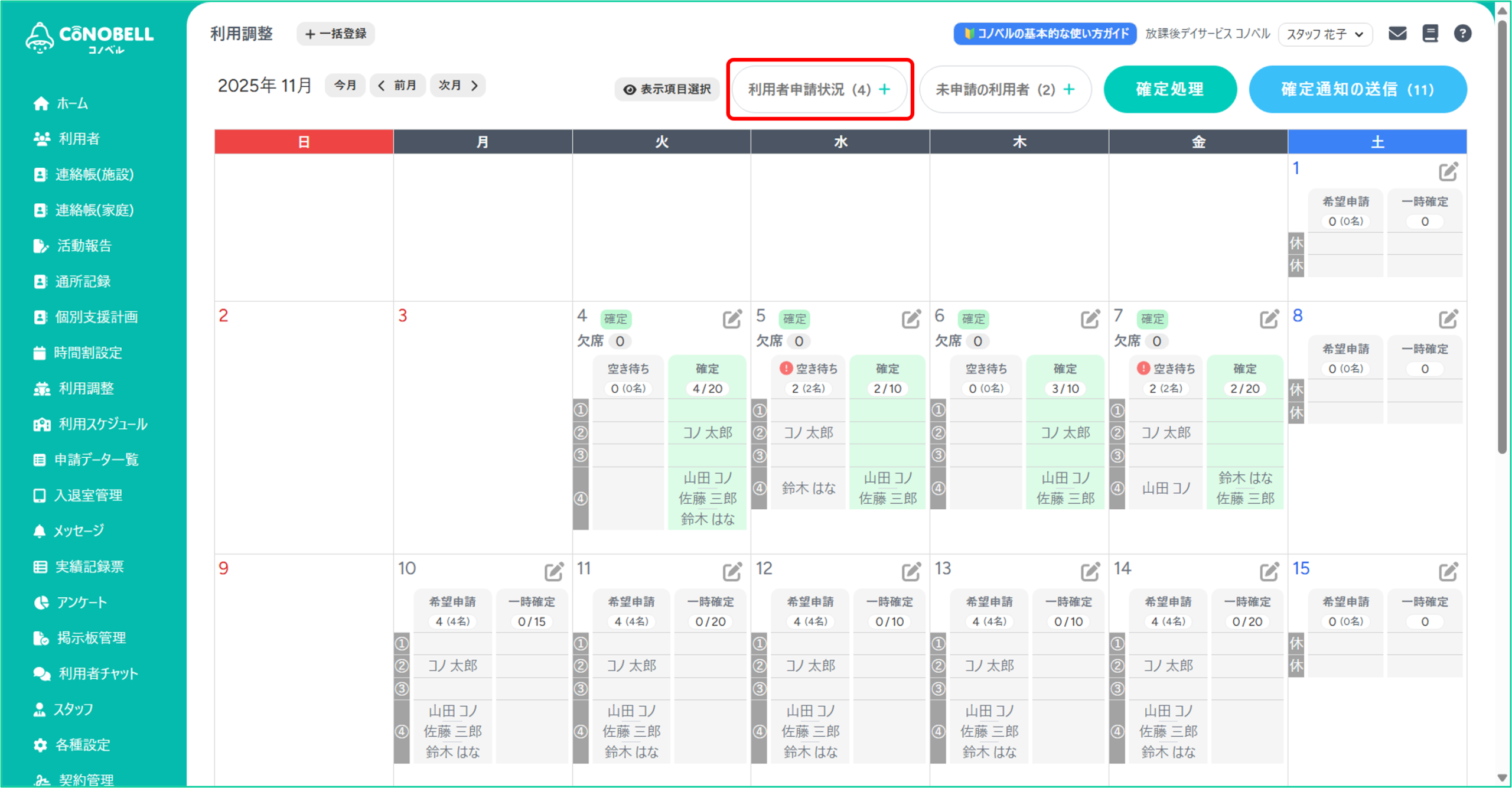Expand user application status (4) panel
The width and height of the screenshot is (1512, 788).
pos(819,89)
